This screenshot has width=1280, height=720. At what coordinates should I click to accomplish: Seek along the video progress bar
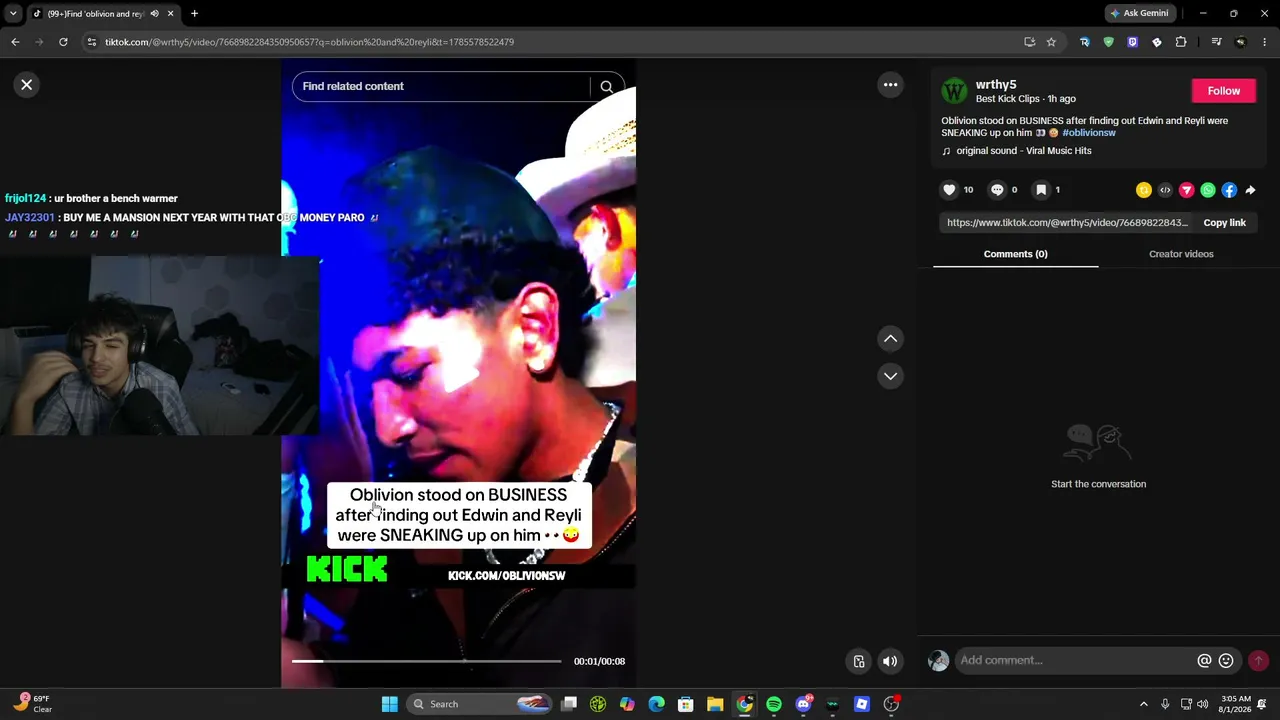[x=427, y=661]
